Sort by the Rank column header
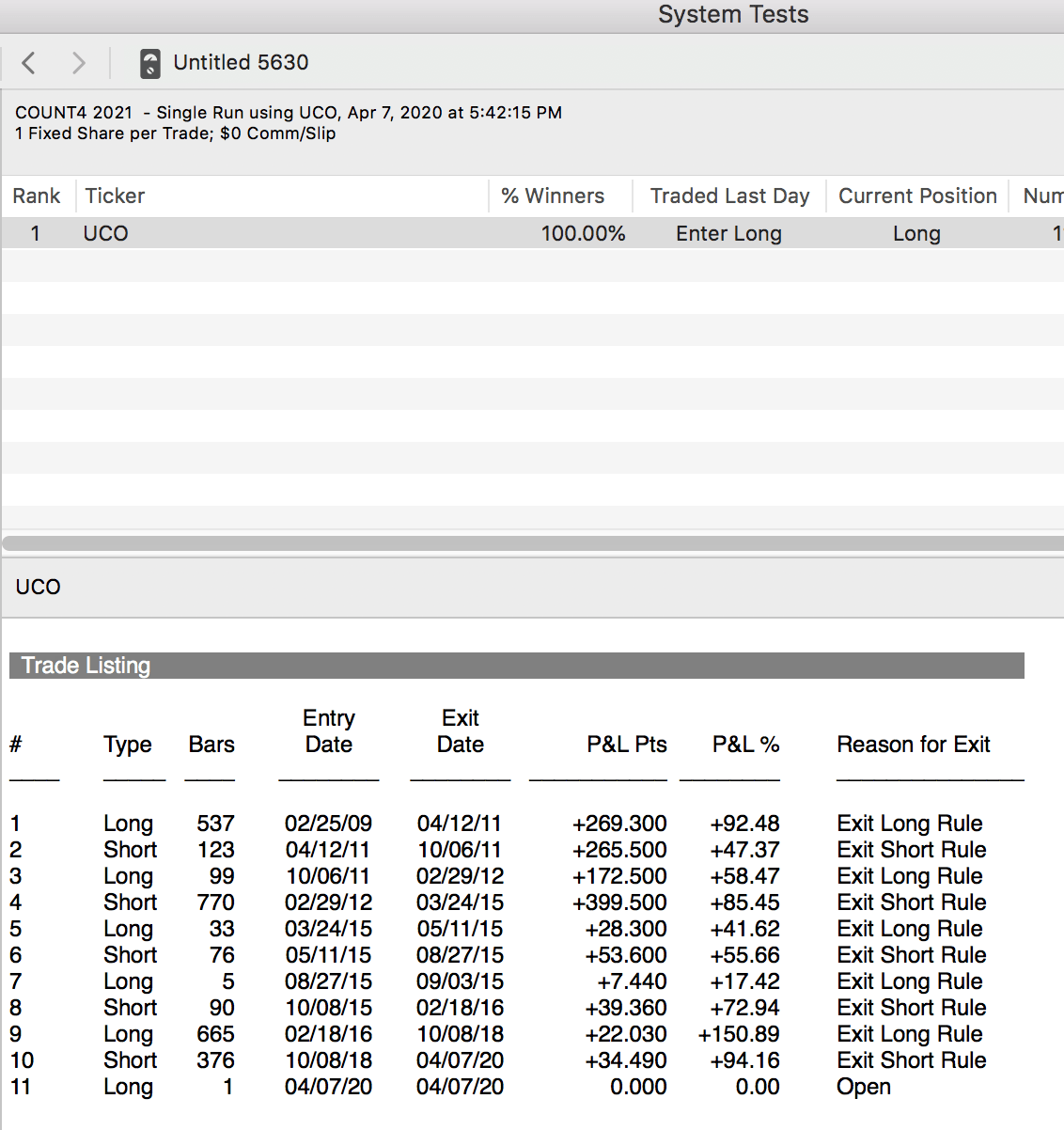 37,196
